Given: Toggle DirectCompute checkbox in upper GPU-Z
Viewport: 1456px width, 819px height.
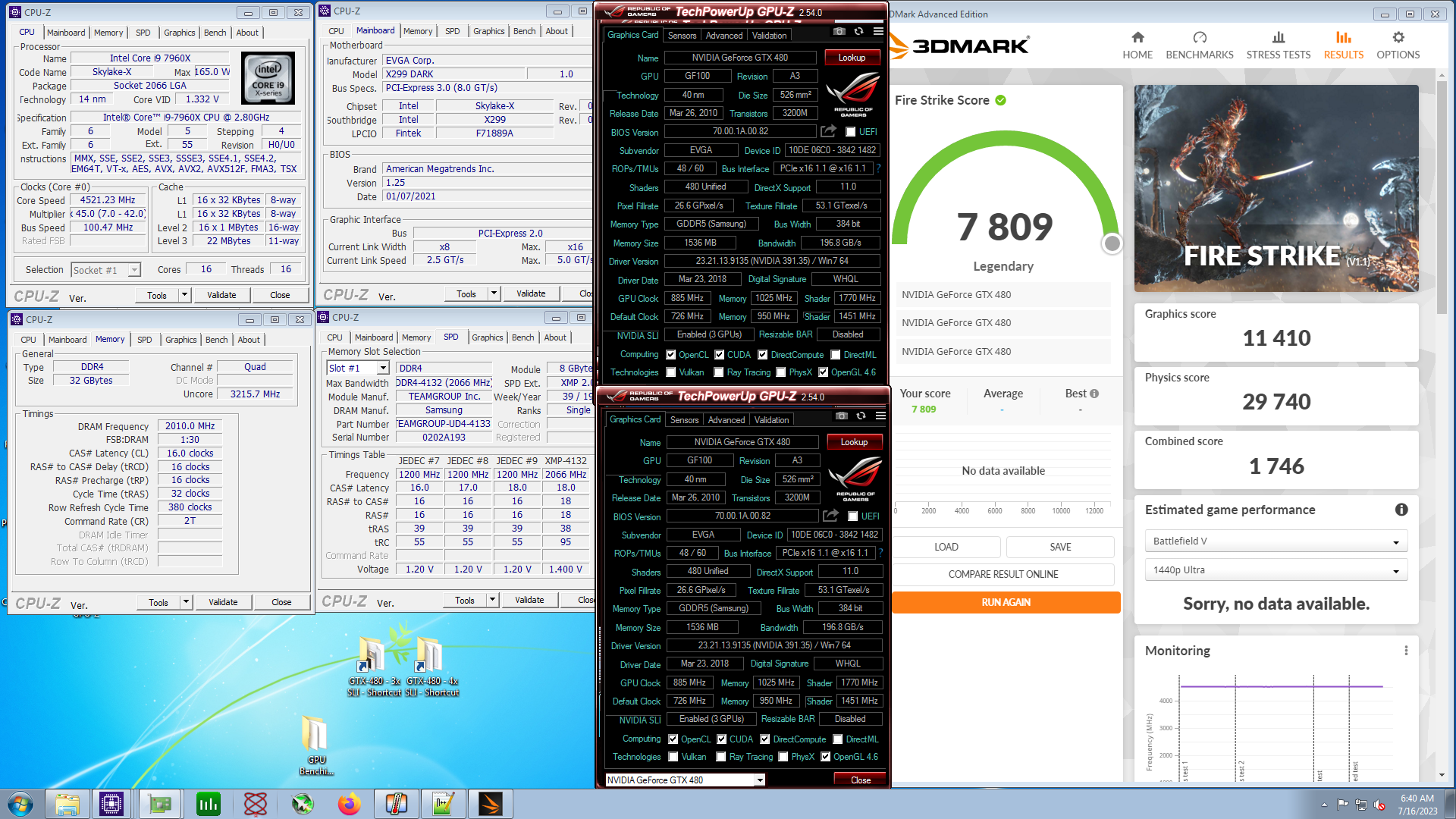Looking at the screenshot, I should pos(763,355).
